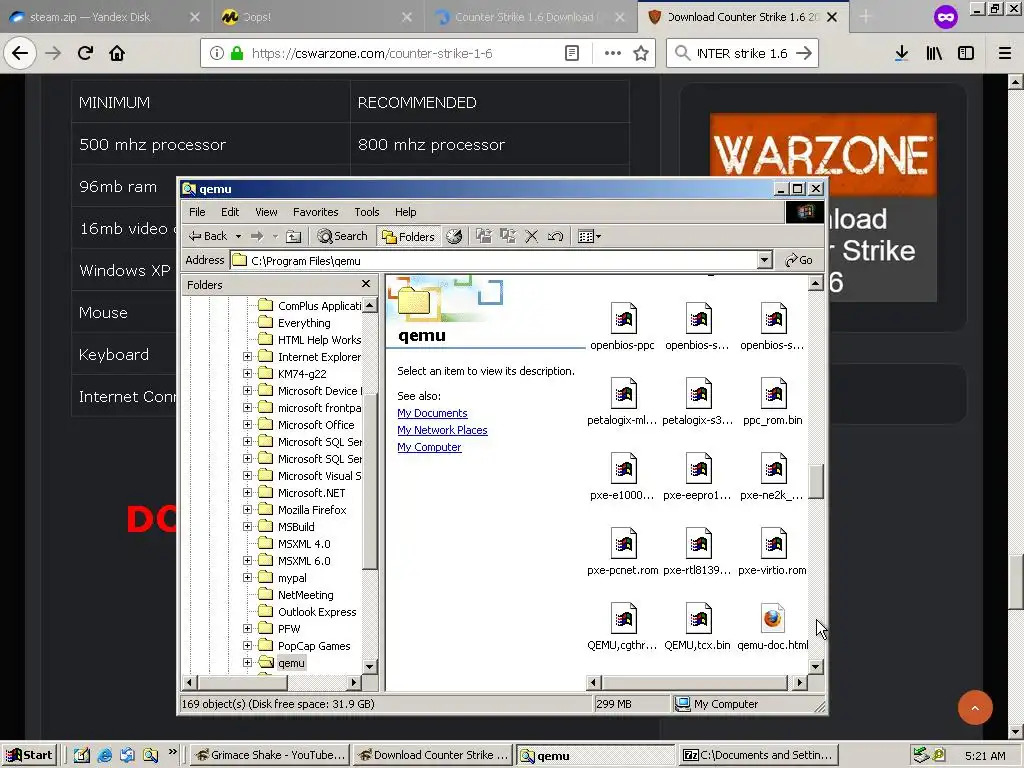Close the Folders pane with the X

click(x=366, y=283)
